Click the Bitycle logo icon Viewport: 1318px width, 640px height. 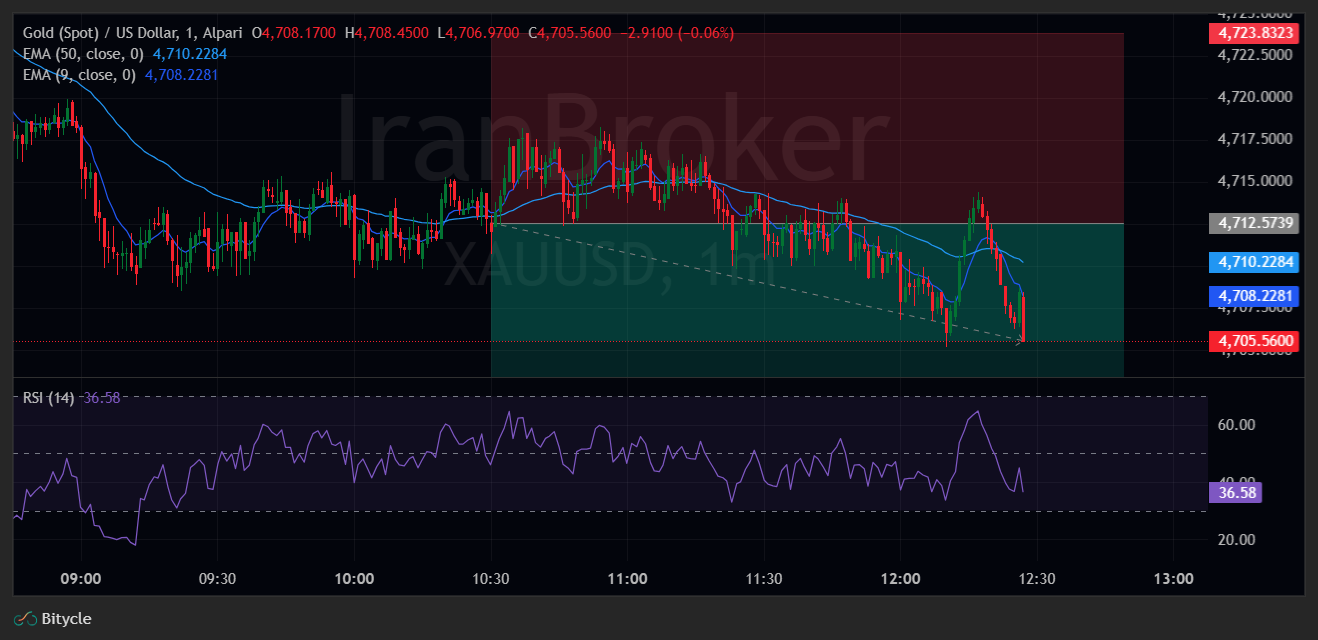pos(25,619)
